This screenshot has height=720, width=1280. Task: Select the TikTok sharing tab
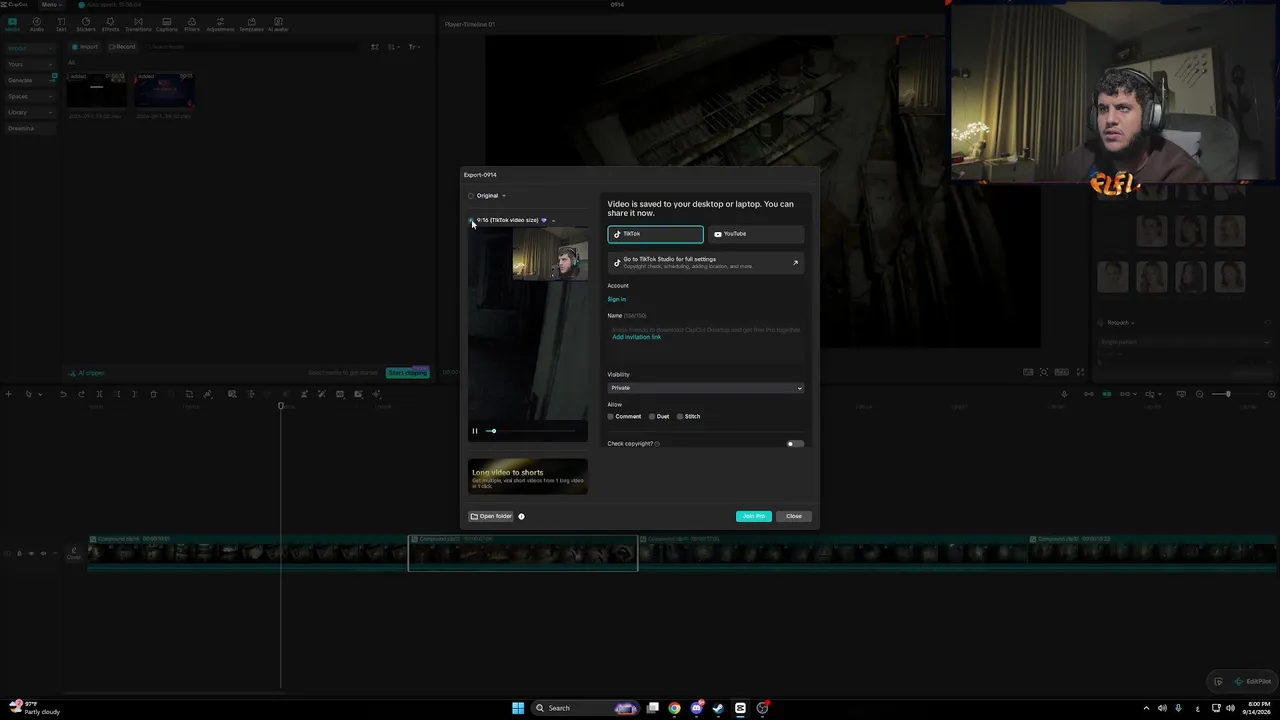655,234
